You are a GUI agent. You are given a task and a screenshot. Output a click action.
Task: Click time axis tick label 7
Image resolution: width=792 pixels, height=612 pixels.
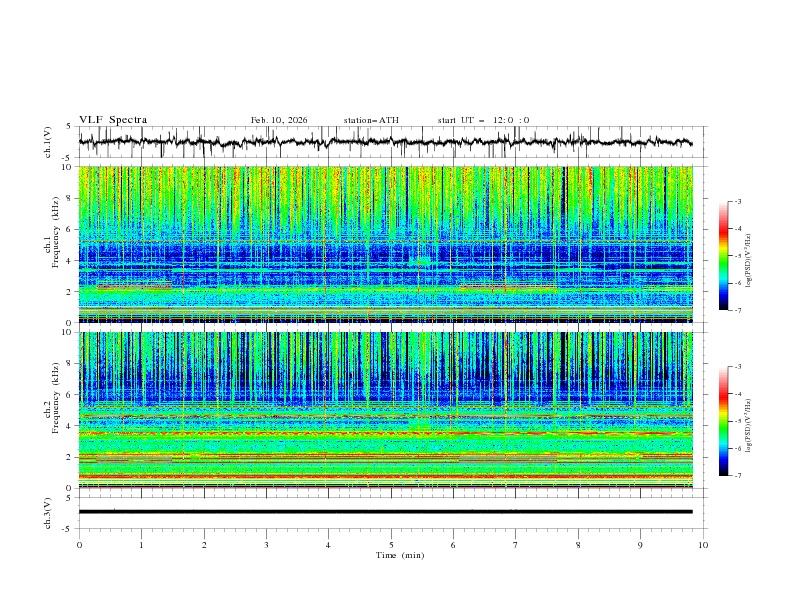[516, 545]
